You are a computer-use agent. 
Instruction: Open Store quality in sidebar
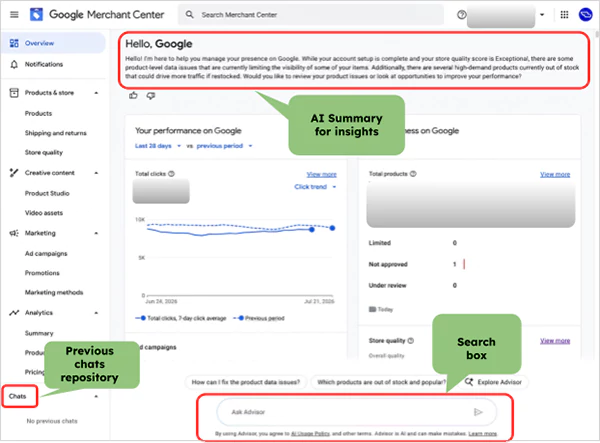coord(44,153)
